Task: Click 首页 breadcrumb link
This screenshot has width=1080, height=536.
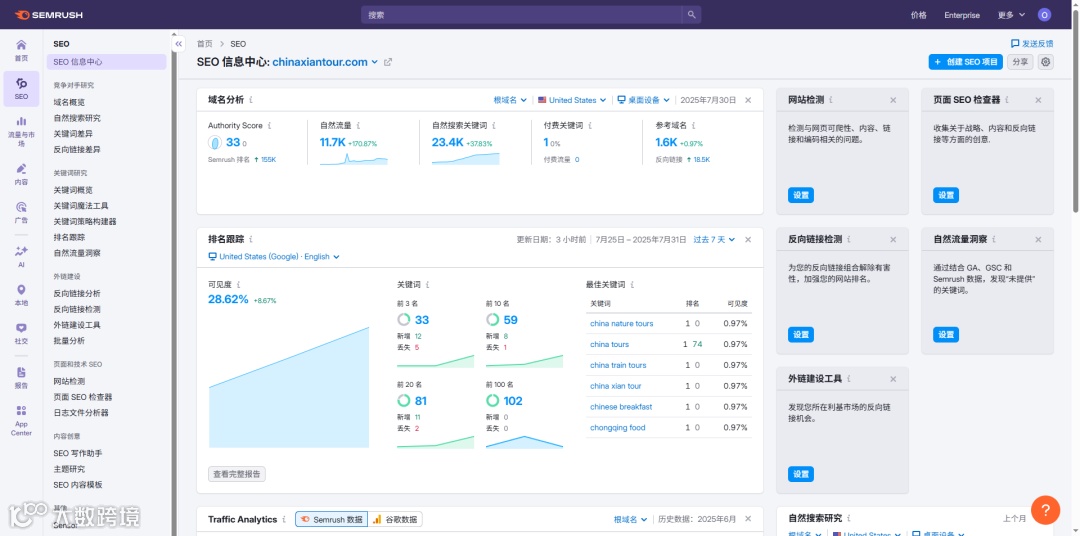Action: pyautogui.click(x=205, y=44)
